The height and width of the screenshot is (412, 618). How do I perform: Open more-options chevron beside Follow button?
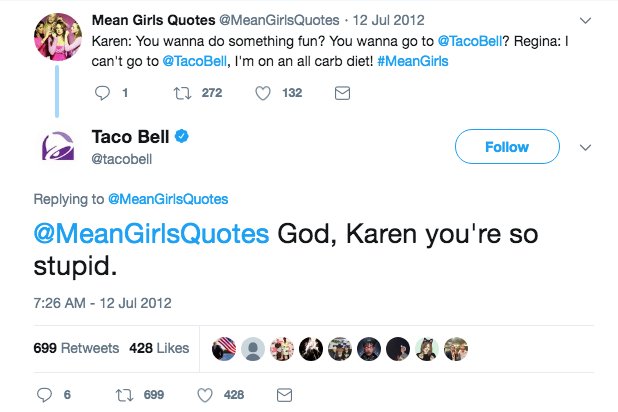[587, 147]
